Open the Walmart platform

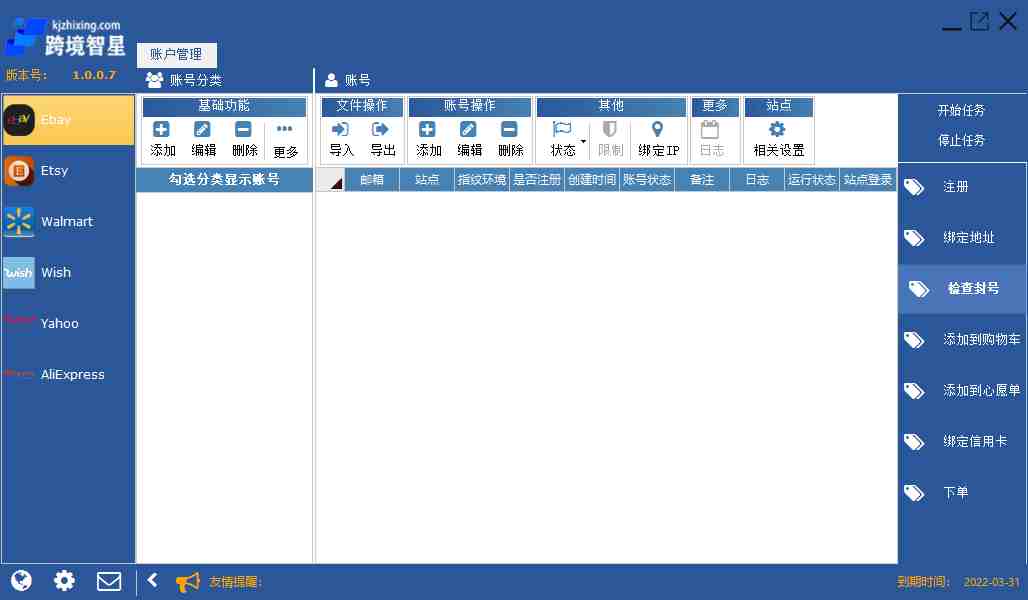(68, 222)
